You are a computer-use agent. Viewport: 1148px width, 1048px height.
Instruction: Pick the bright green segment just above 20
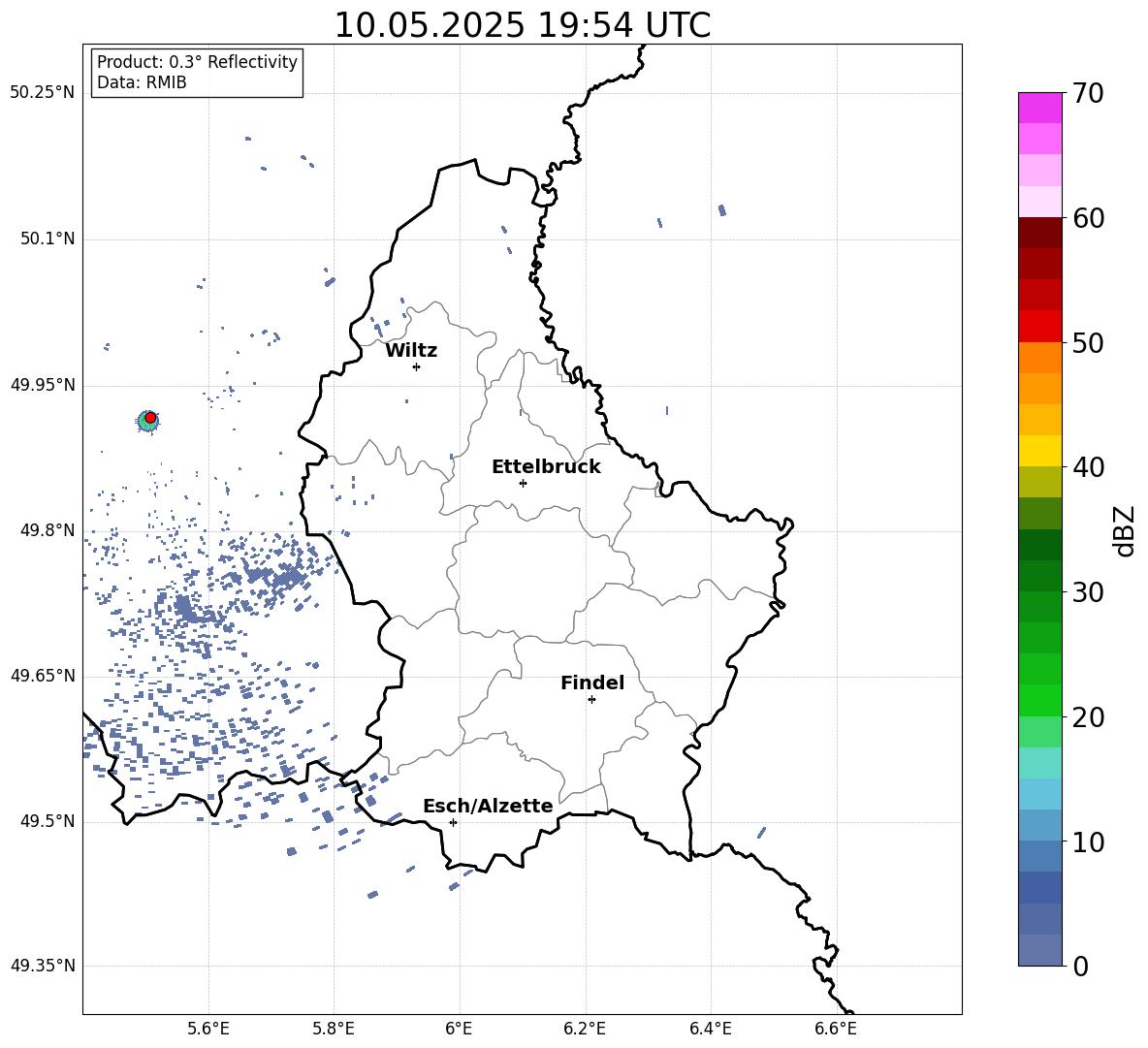click(x=1040, y=700)
